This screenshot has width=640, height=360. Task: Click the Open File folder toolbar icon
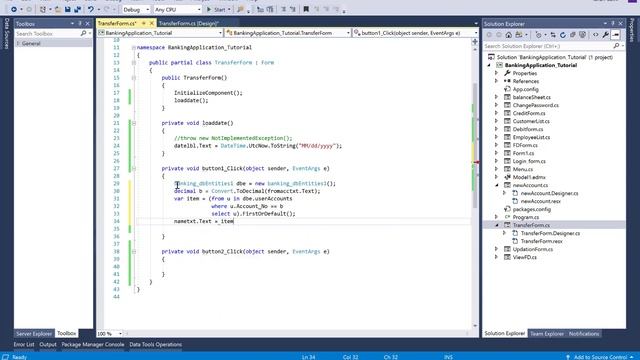[58, 9]
